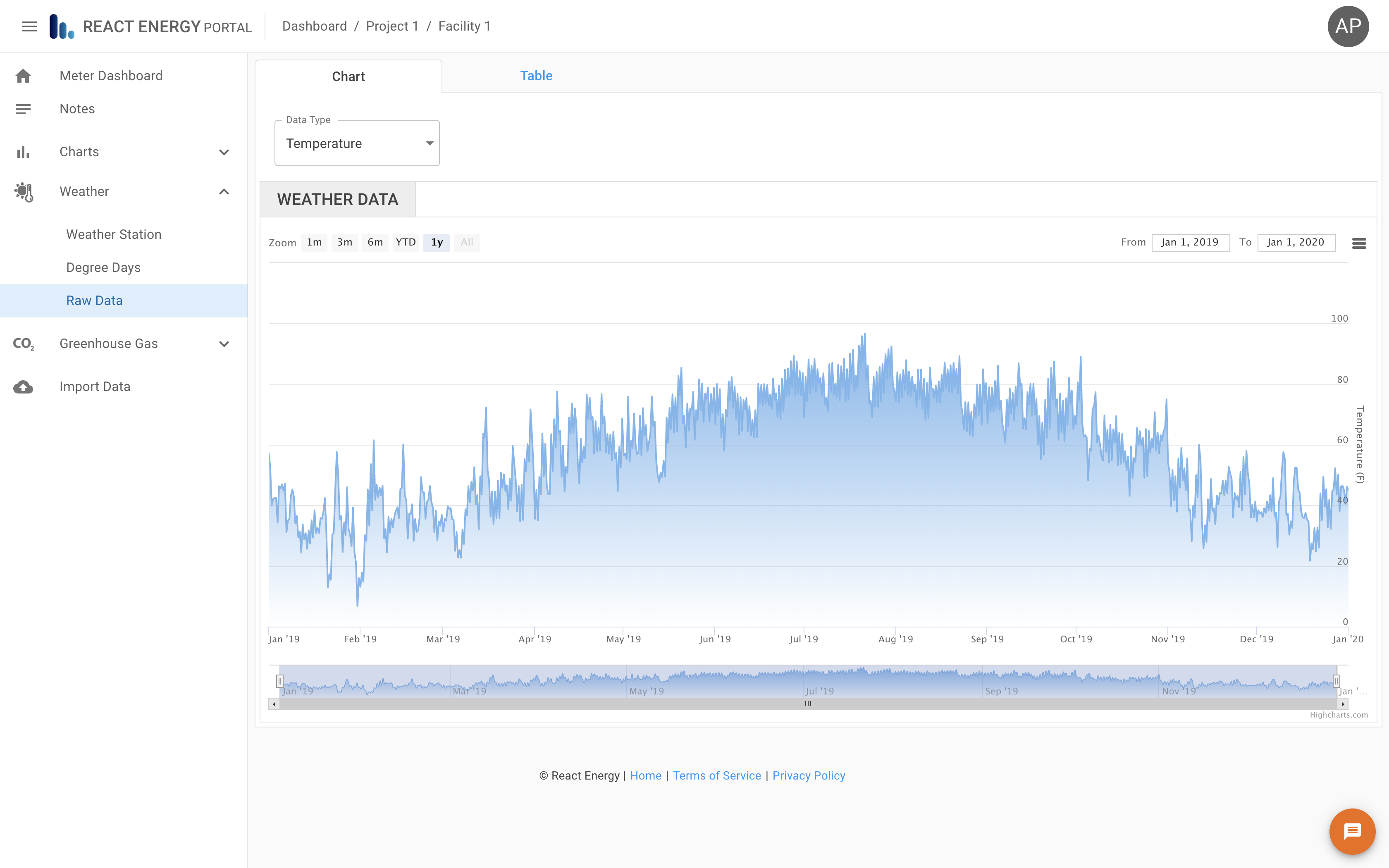Click the Charts bar-chart icon
Screen dimensions: 1389x868
pos(23,152)
